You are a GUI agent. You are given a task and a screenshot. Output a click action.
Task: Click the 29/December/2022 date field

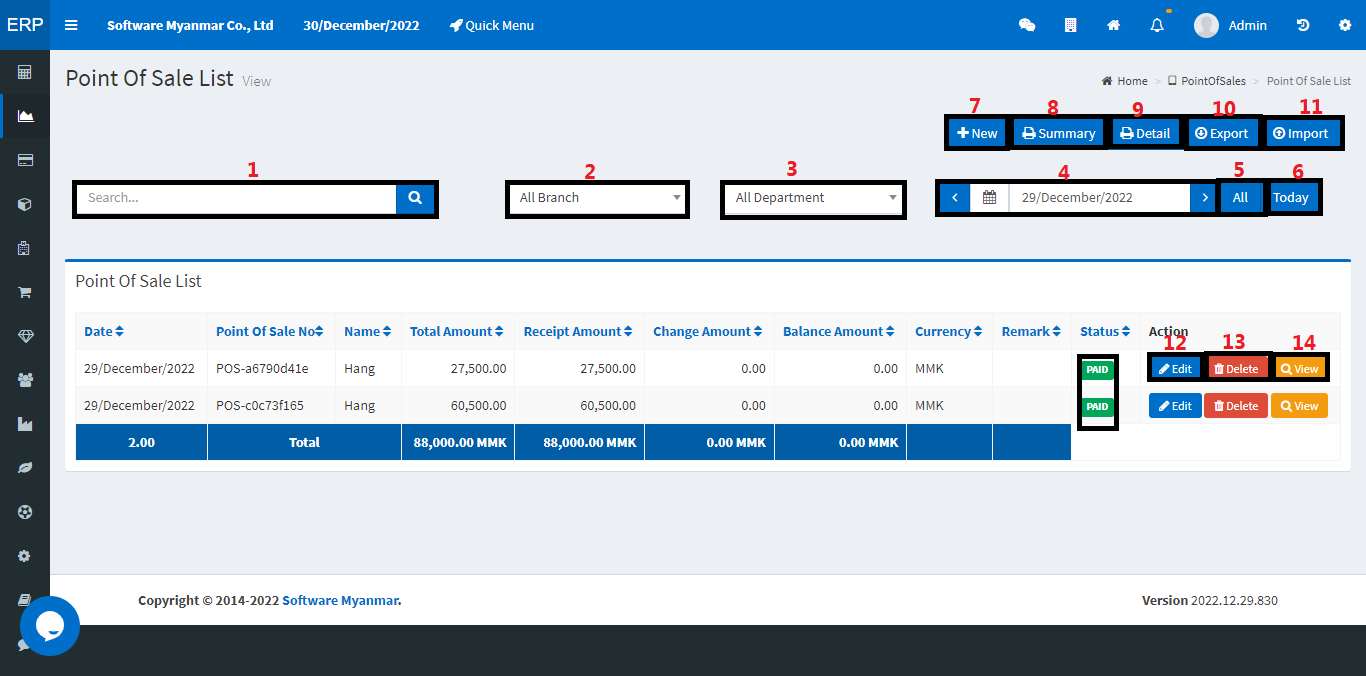1099,198
